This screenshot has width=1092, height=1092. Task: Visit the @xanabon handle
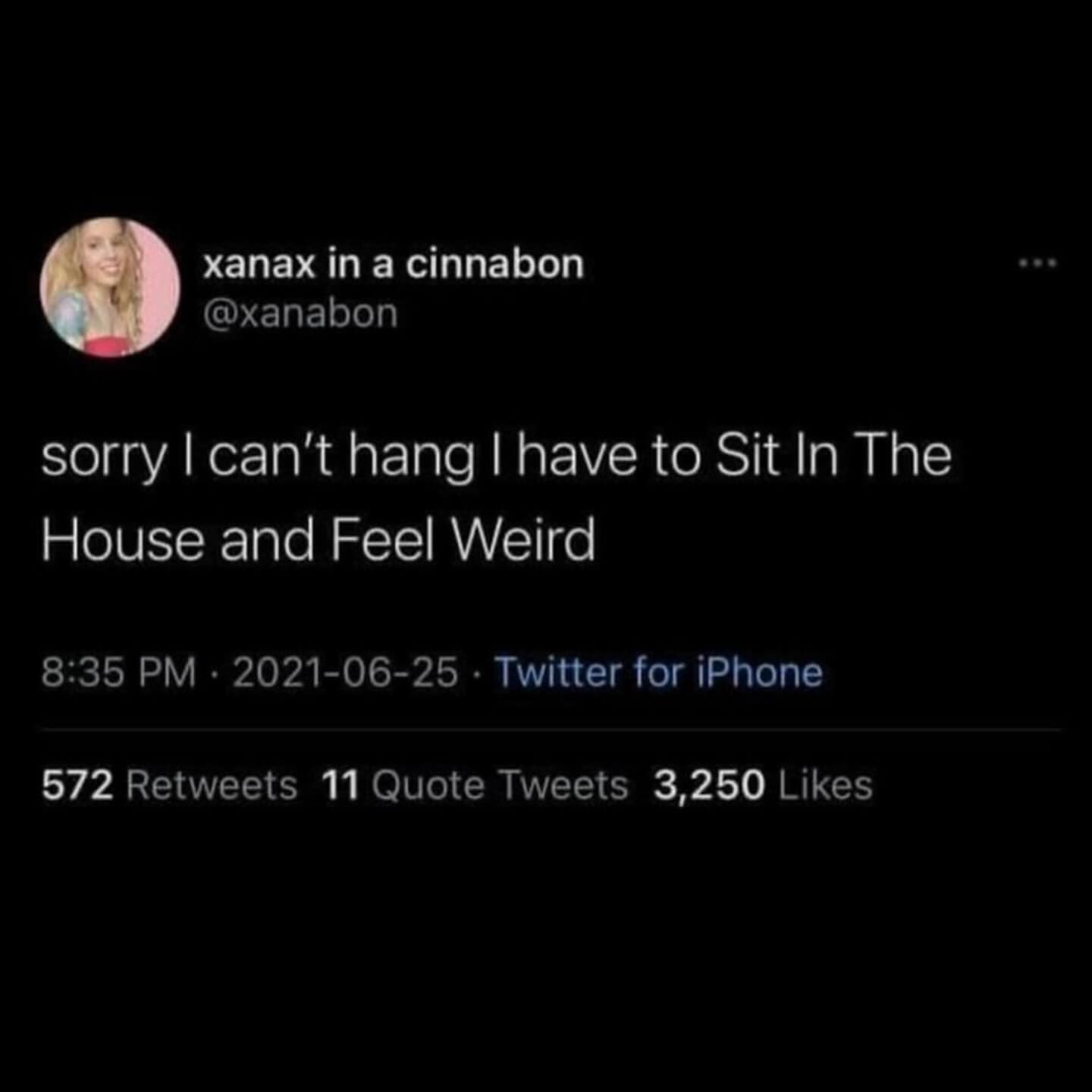coord(300,313)
